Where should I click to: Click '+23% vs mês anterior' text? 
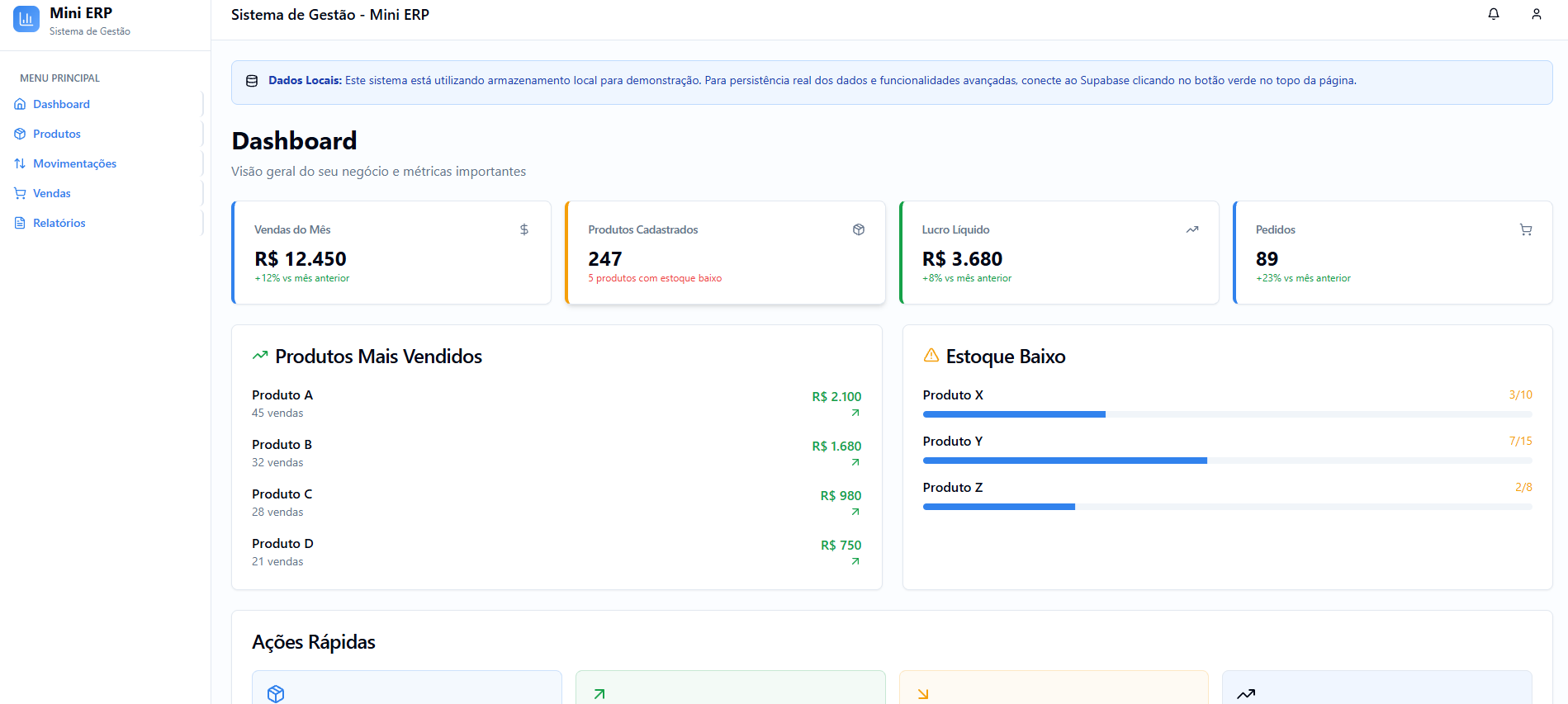tap(1303, 278)
